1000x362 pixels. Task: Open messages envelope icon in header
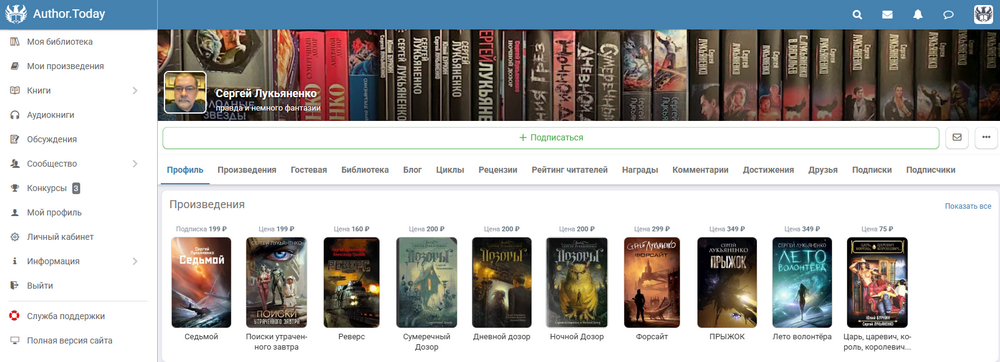pyautogui.click(x=887, y=15)
